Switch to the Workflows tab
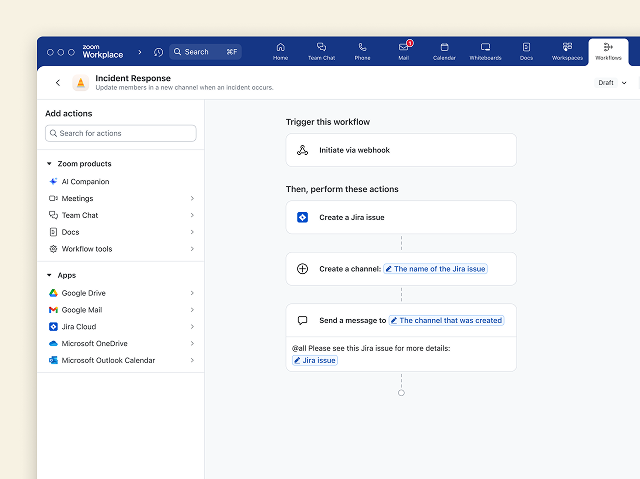The width and height of the screenshot is (640, 479). pos(608,50)
